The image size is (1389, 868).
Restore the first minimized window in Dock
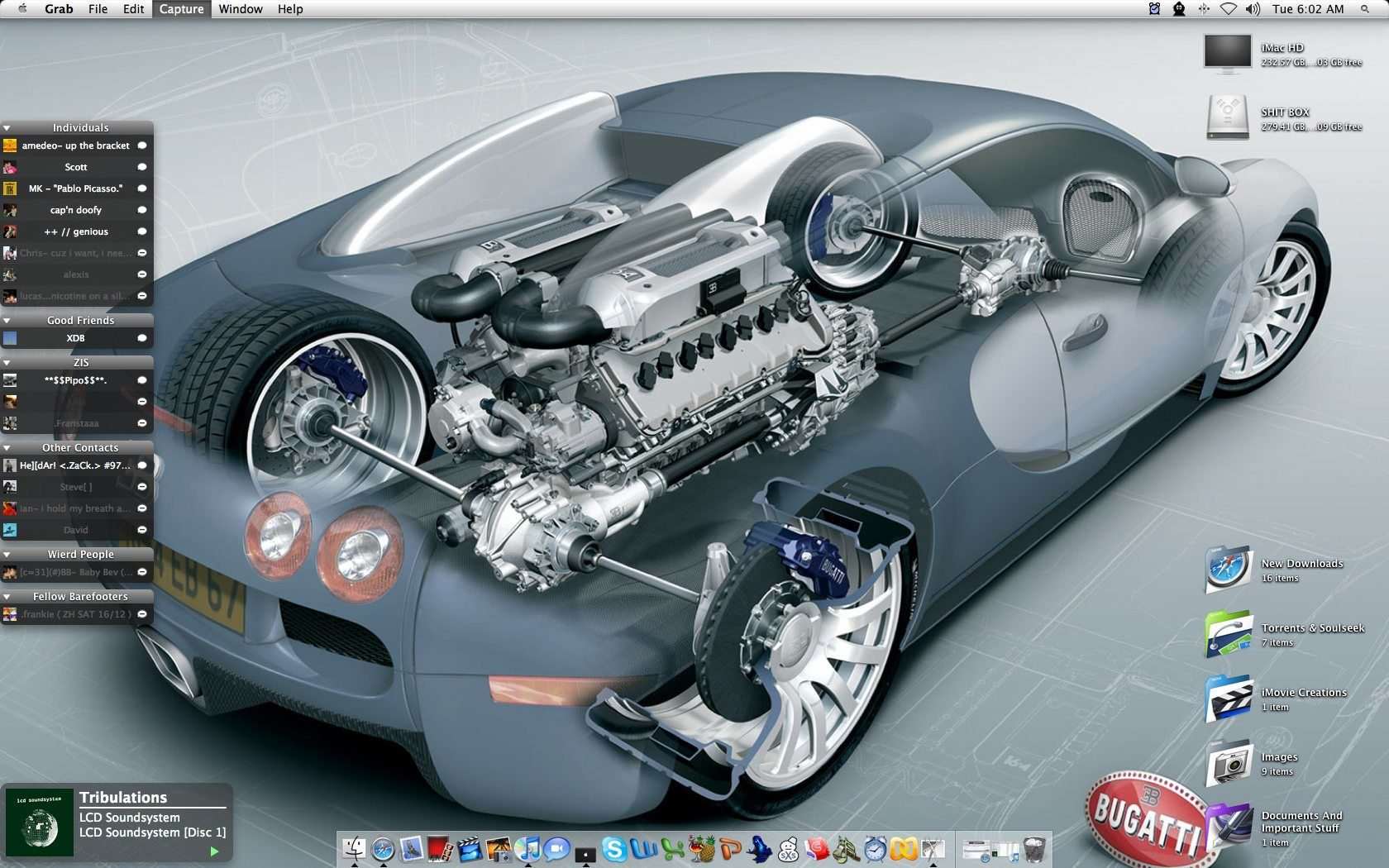pyautogui.click(x=975, y=850)
